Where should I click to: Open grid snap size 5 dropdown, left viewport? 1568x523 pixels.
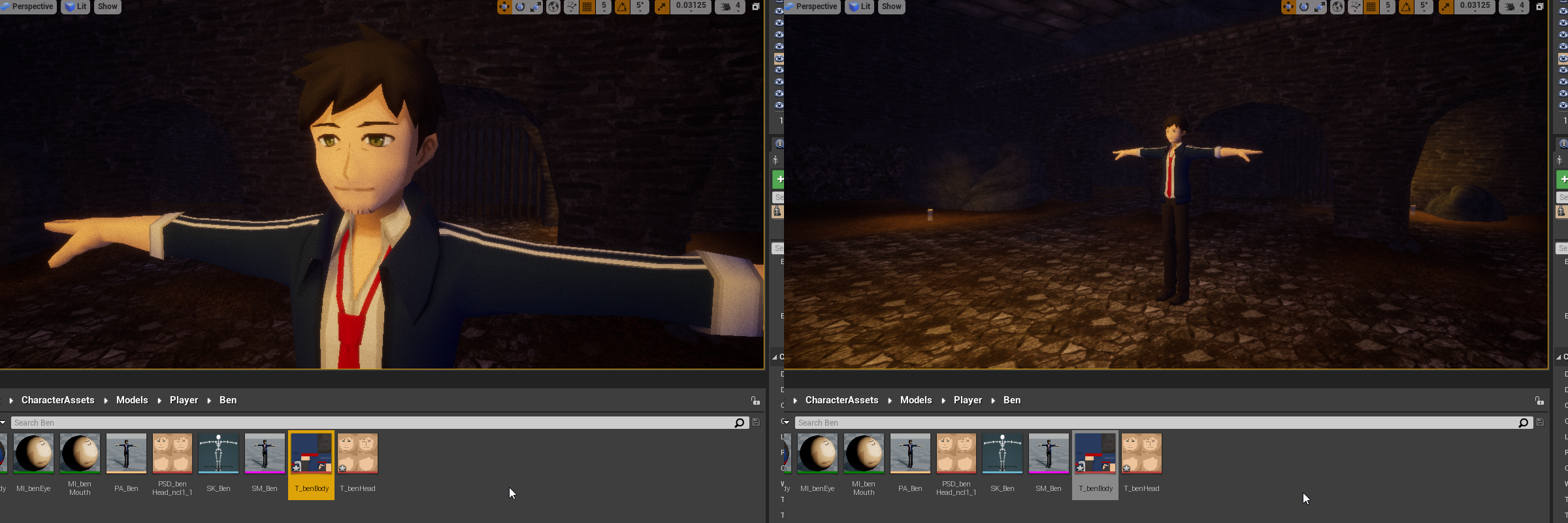coord(604,7)
